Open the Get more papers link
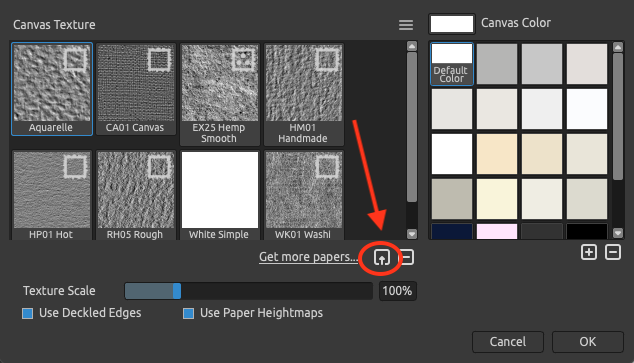This screenshot has width=634, height=363. (x=308, y=257)
